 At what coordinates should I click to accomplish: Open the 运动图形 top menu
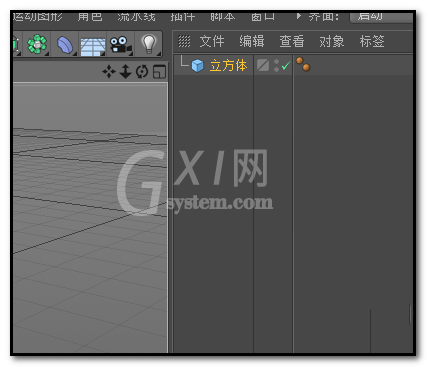click(38, 16)
